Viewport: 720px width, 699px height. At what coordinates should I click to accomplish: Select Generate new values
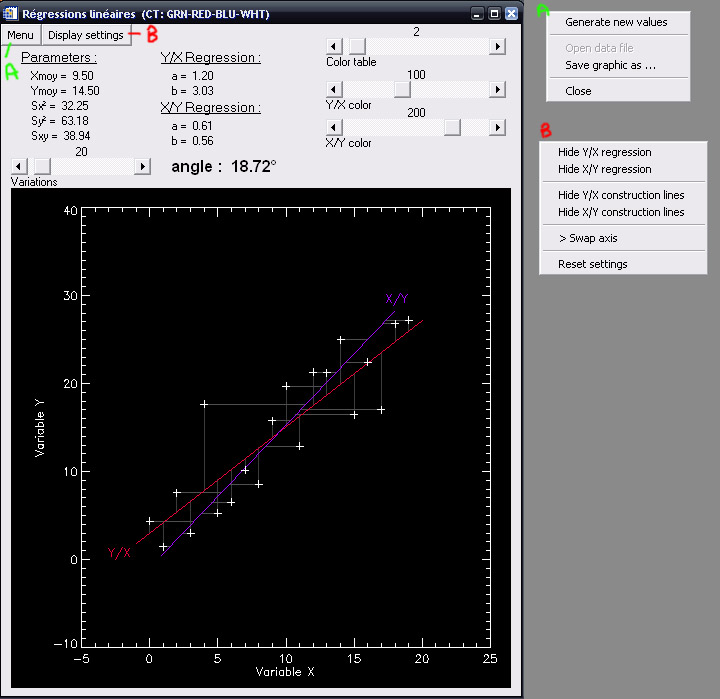pyautogui.click(x=616, y=22)
